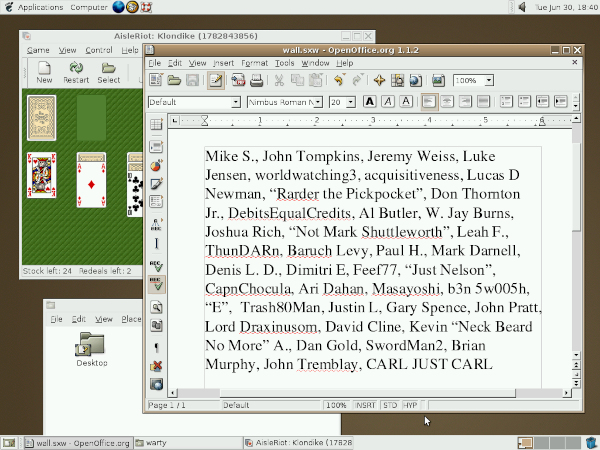Click the Export as PDF icon
The image size is (600, 450).
[238, 80]
